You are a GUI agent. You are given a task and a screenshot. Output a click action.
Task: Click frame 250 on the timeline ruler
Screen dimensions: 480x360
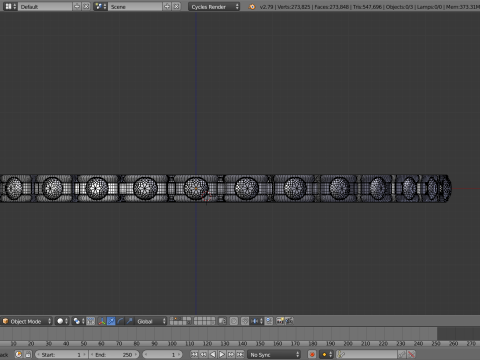point(436,343)
